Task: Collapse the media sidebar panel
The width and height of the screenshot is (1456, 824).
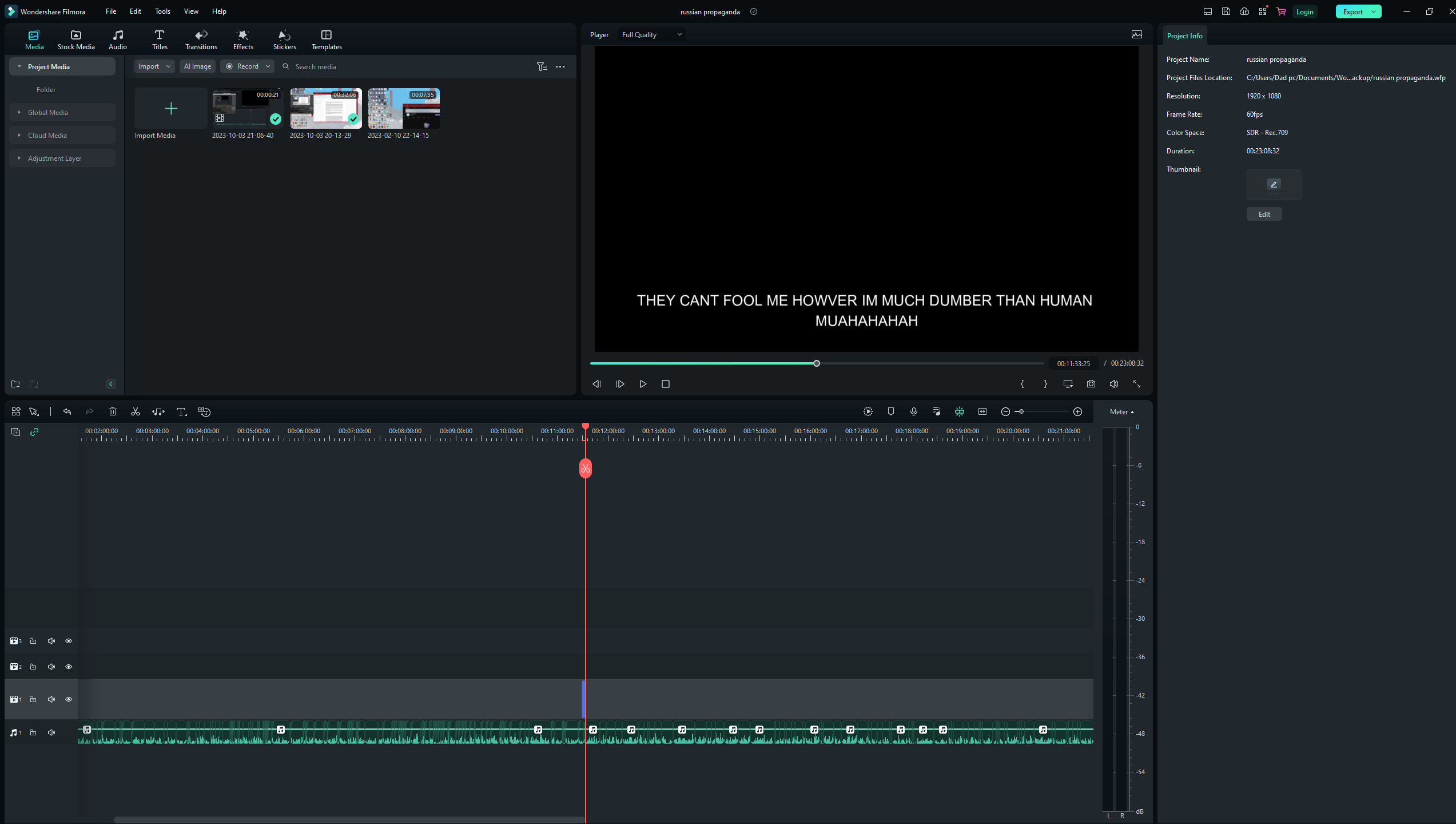Action: click(111, 384)
